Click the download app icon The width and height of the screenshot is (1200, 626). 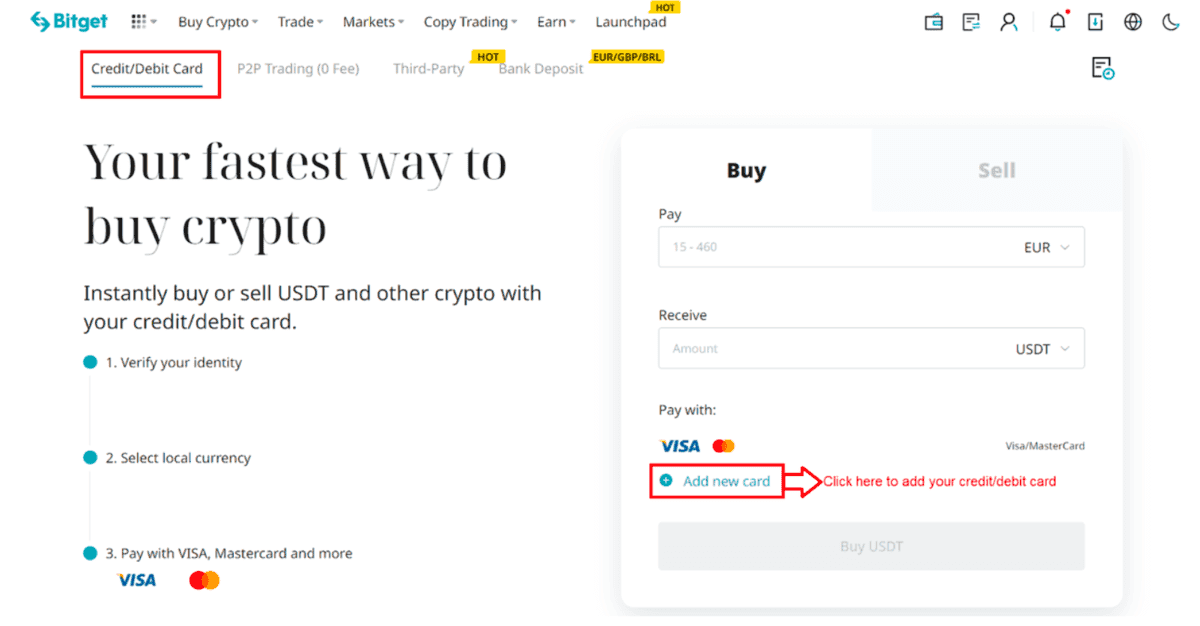[x=1096, y=22]
